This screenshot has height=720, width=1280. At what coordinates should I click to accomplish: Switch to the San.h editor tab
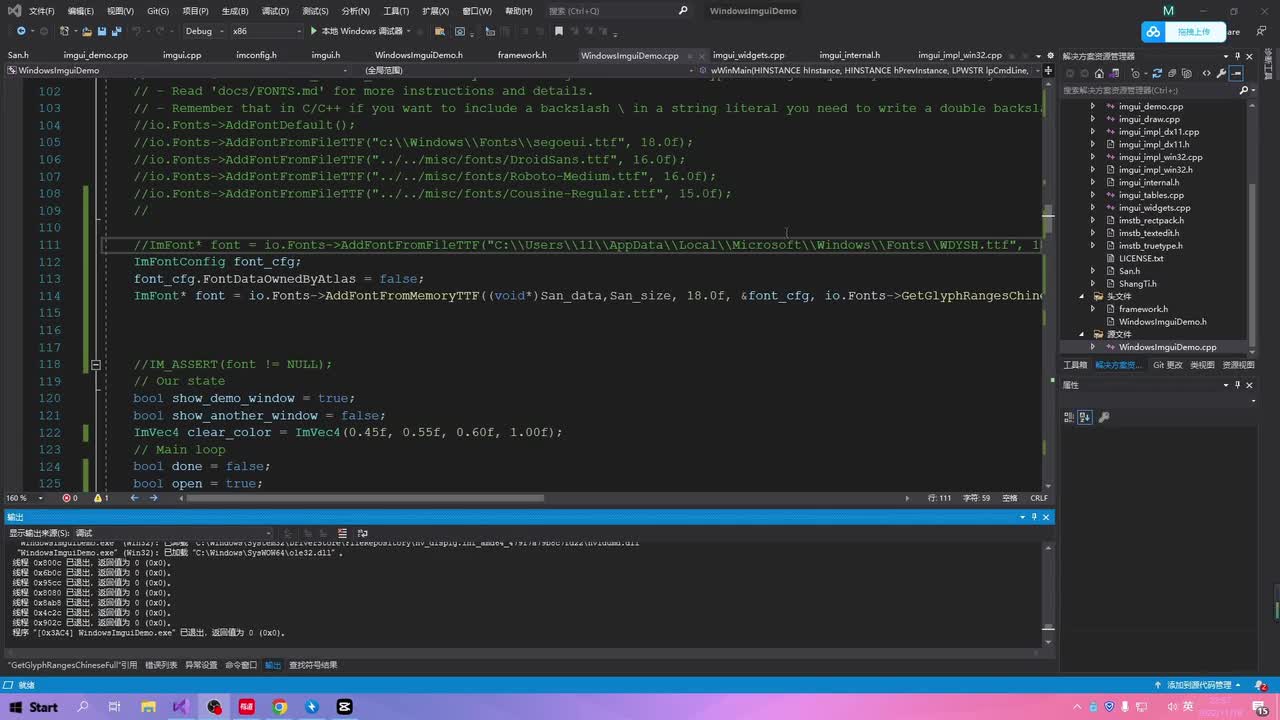(x=18, y=55)
